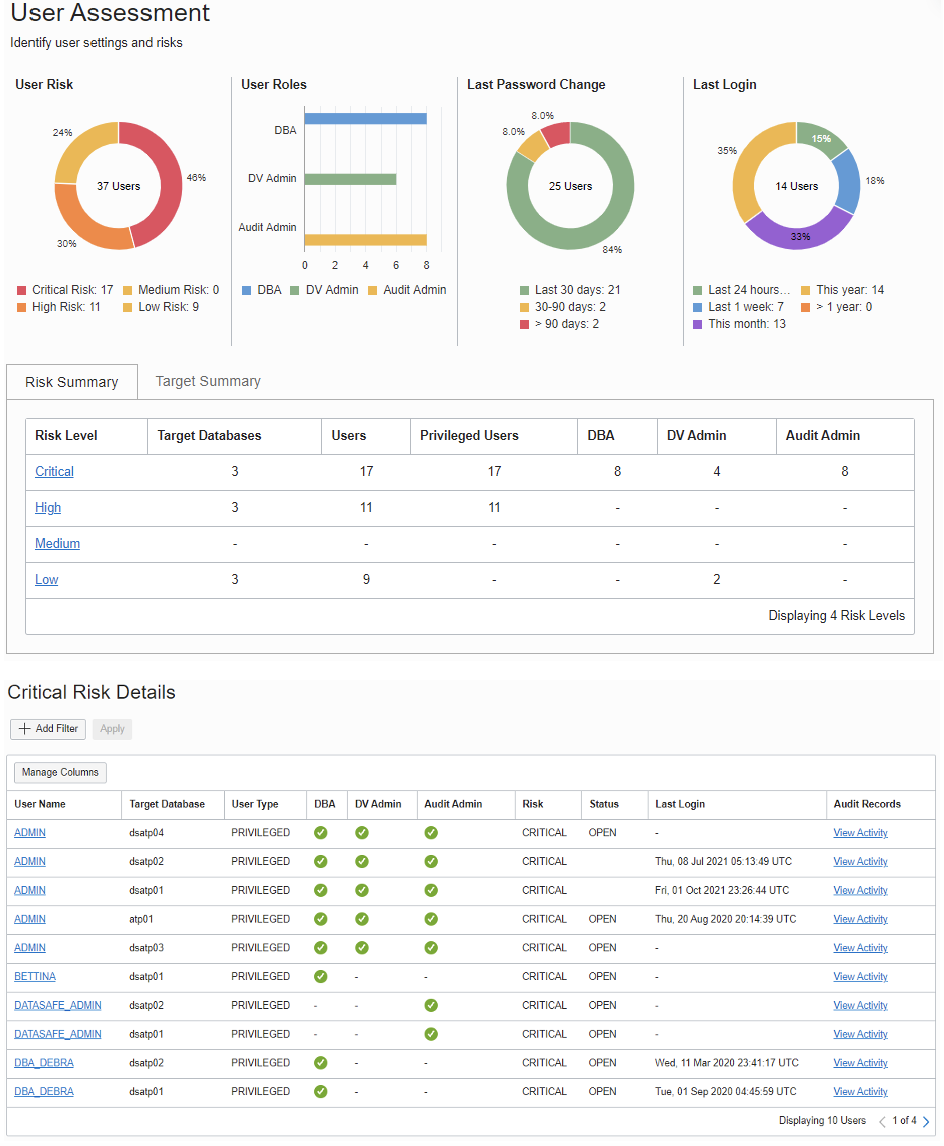944x1146 pixels.
Task: Open ADMIN user link for atp01
Action: (x=30, y=919)
